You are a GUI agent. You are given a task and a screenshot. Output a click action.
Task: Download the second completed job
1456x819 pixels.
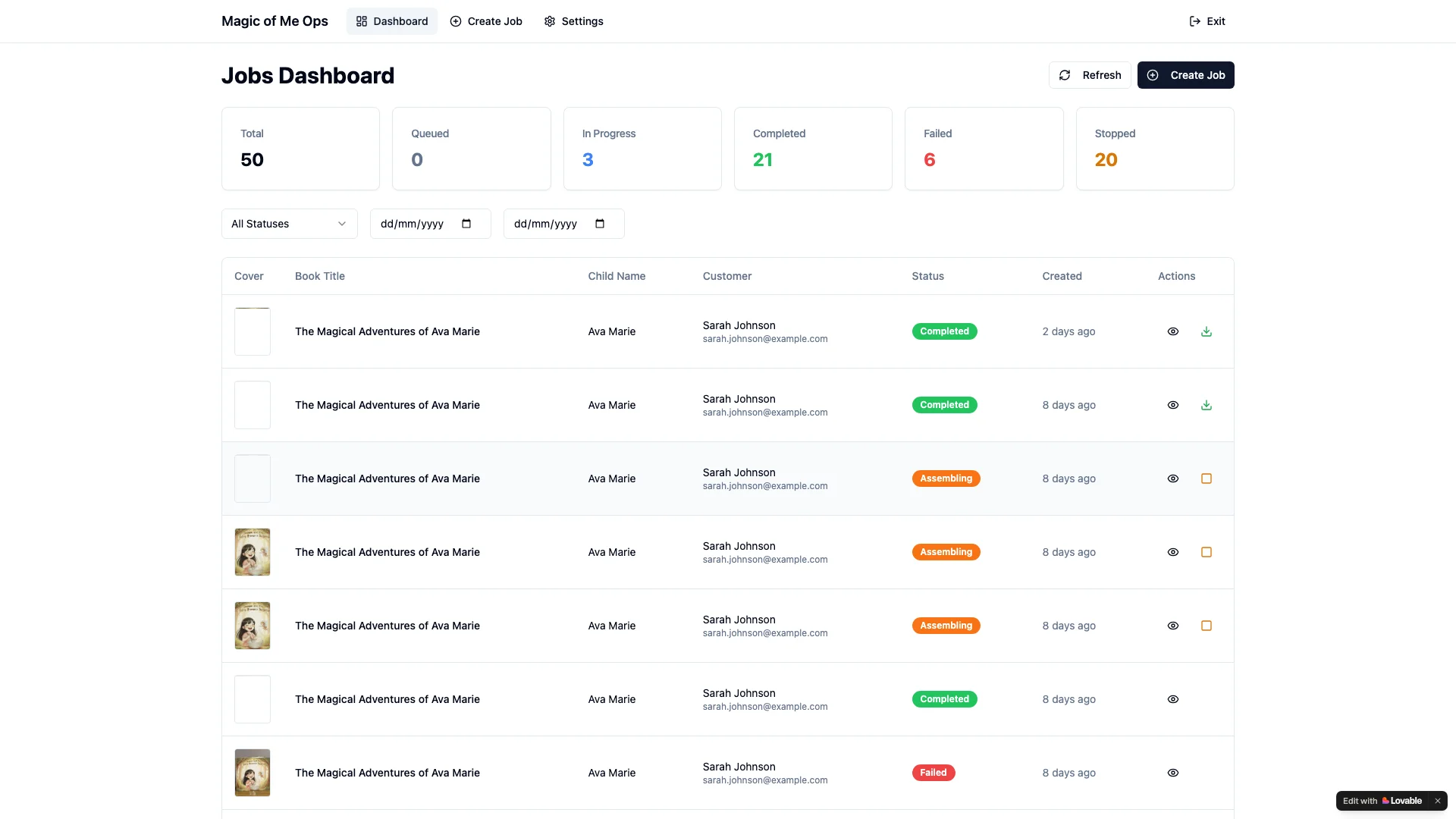click(1206, 405)
